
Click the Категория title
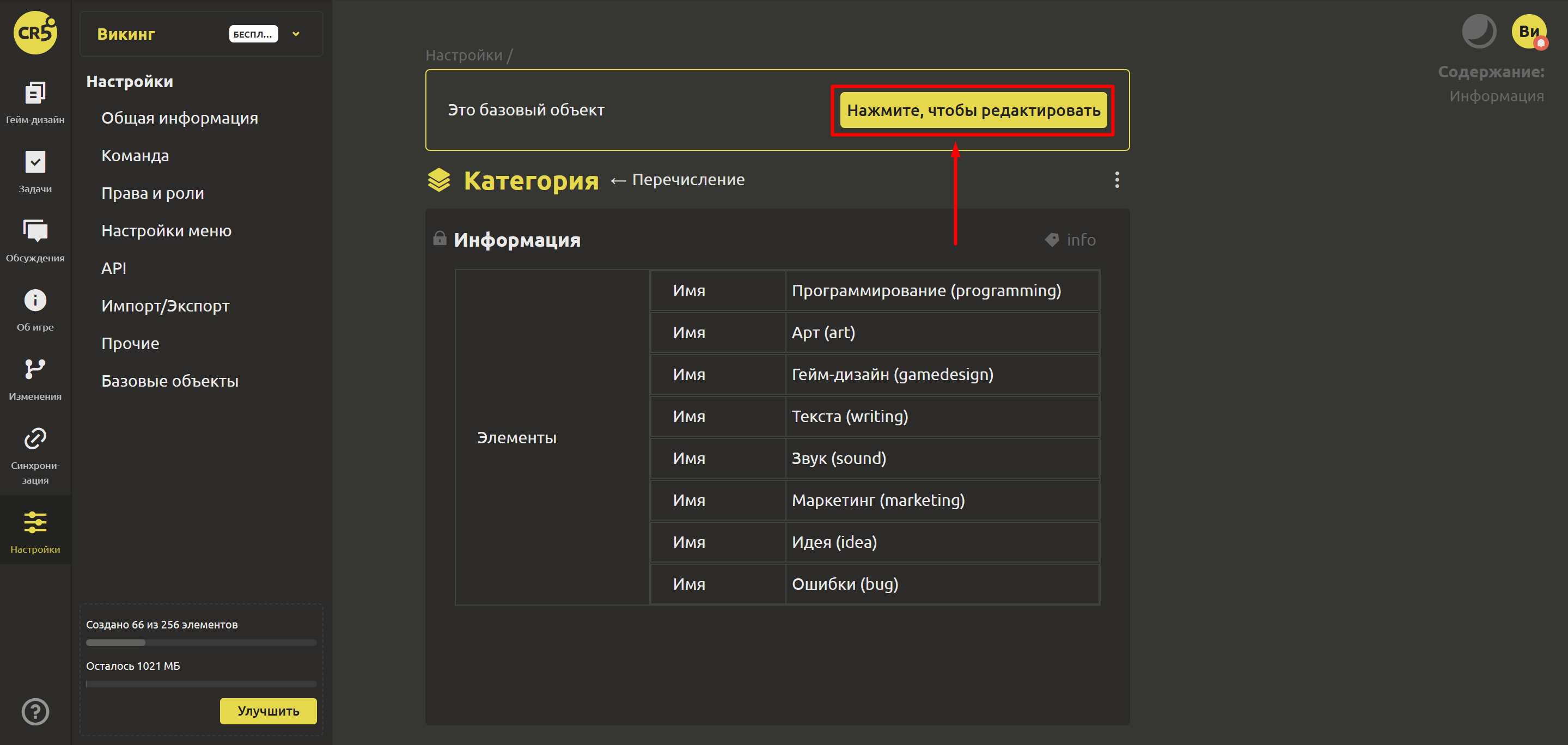(531, 180)
